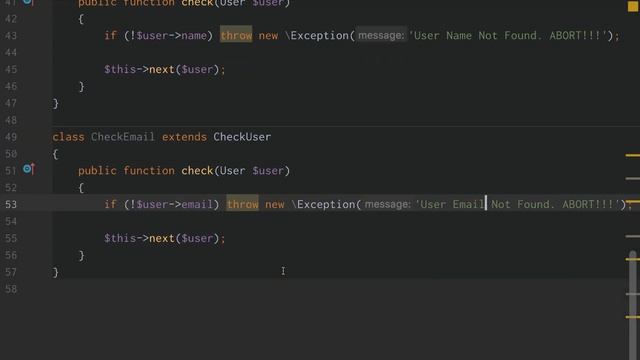640x360 pixels.
Task: Click $this->next($user) on line 55
Action: click(164, 238)
